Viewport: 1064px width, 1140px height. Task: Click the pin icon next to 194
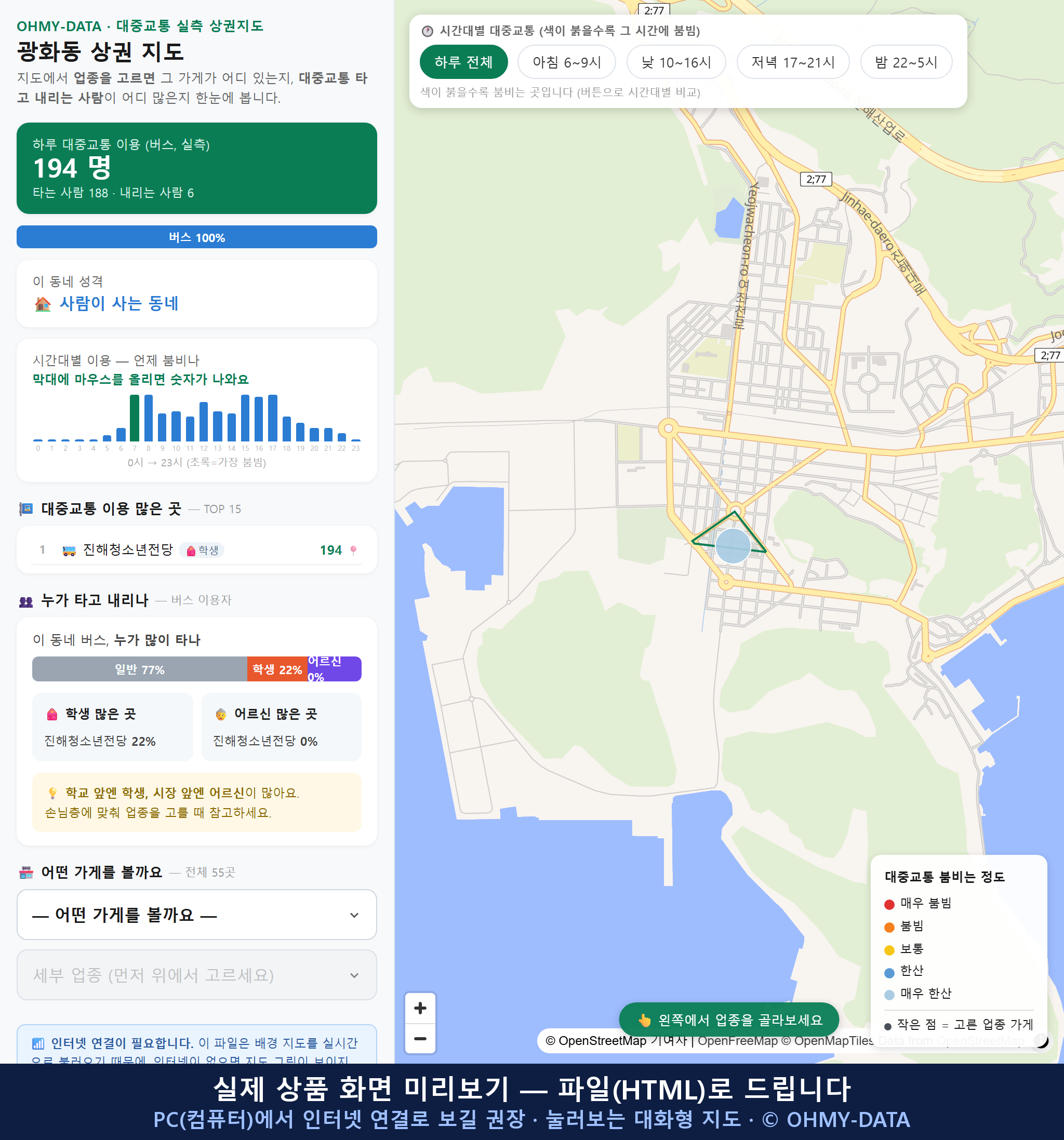coord(353,551)
